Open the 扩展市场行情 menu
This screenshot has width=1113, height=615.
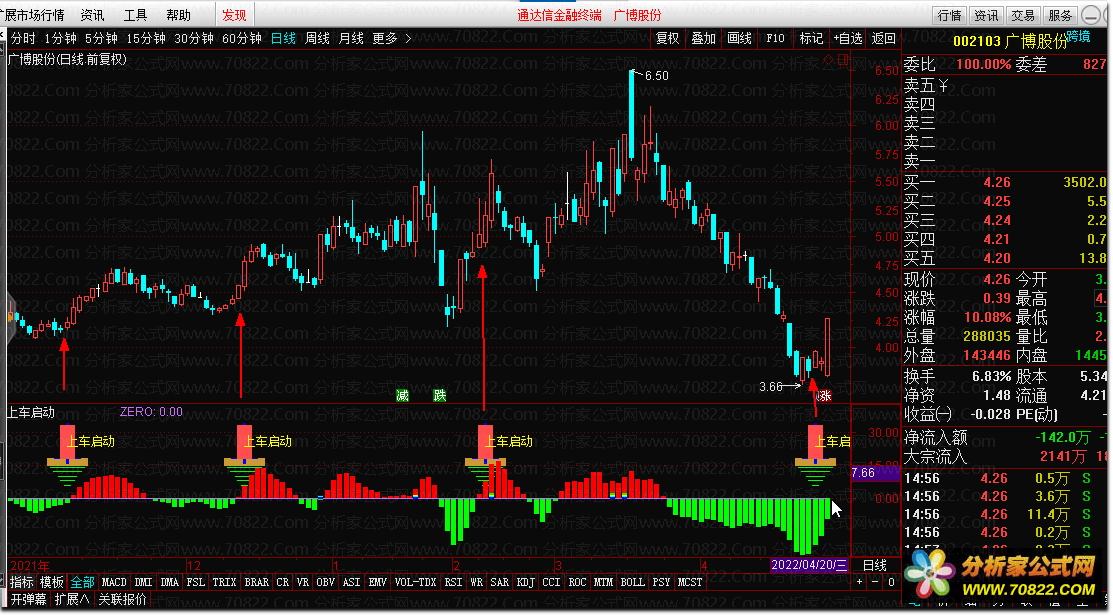33,15
